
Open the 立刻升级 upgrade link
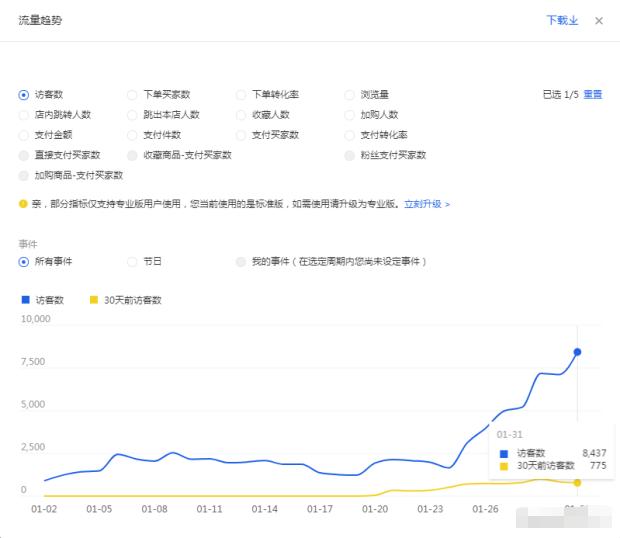(427, 204)
